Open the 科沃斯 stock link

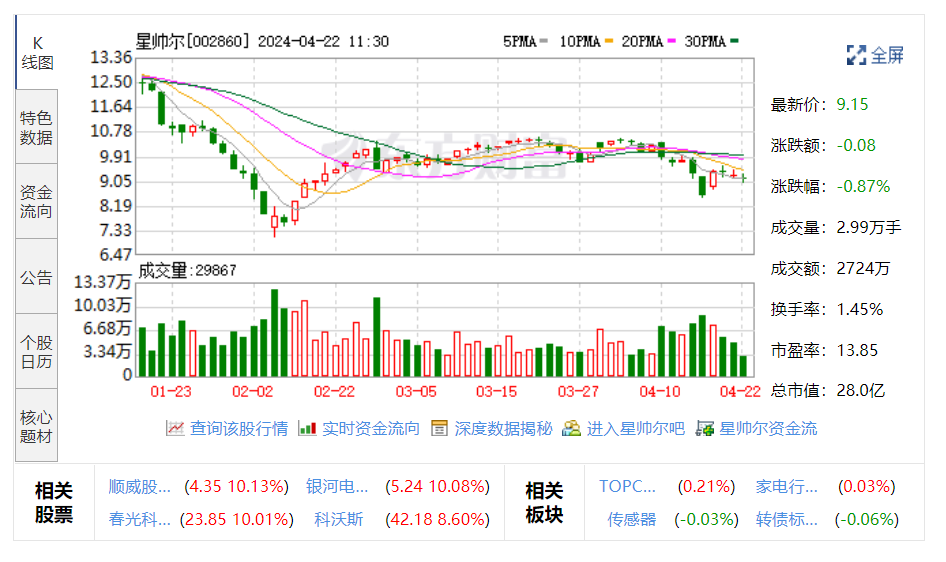(x=339, y=519)
